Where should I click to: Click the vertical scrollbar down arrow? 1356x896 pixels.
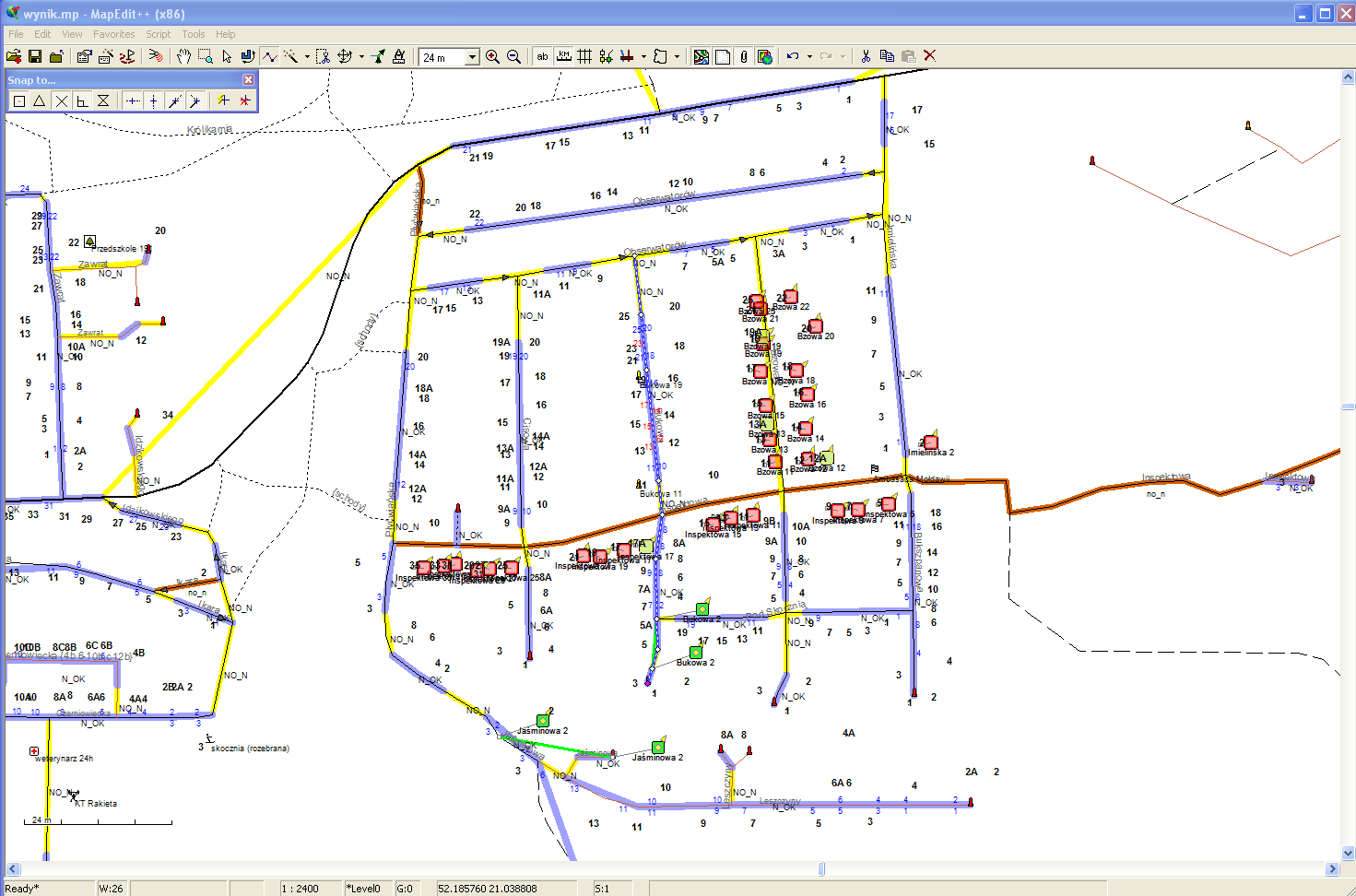point(1348,854)
